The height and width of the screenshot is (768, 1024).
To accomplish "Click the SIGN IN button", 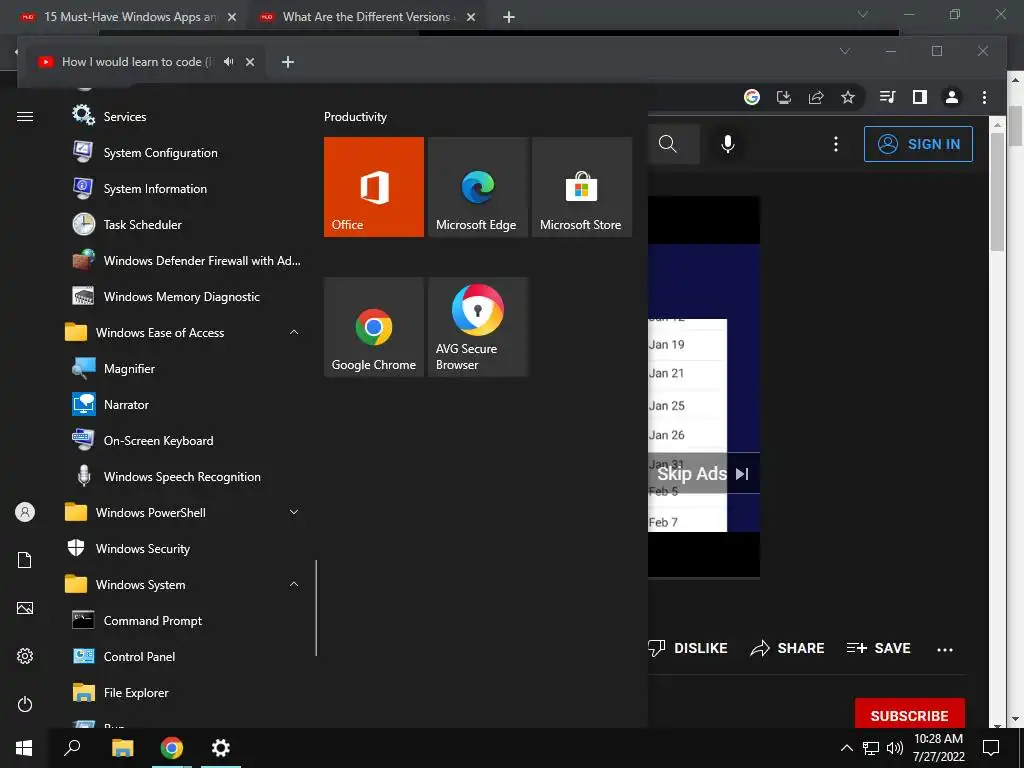I will coord(918,144).
